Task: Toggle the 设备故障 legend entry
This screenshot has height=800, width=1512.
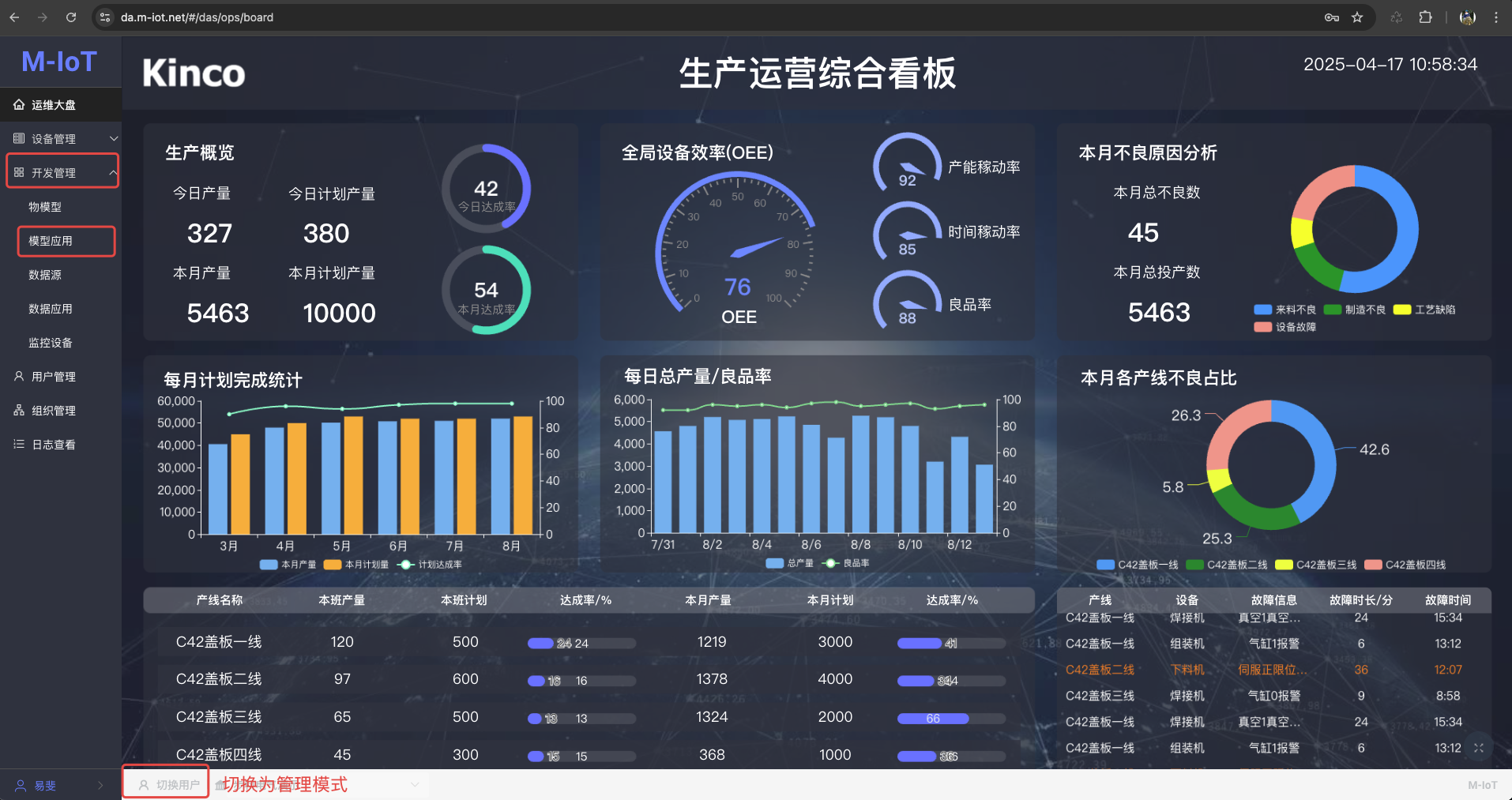Action: pos(1284,327)
